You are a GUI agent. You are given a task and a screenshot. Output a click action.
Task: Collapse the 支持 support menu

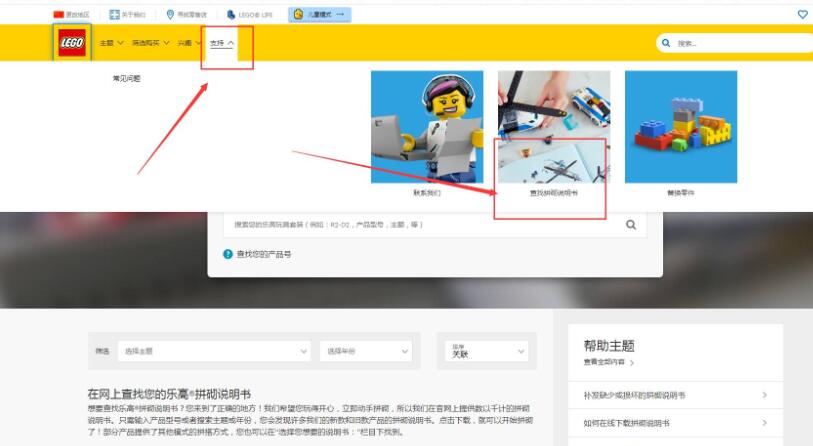pyautogui.click(x=222, y=43)
